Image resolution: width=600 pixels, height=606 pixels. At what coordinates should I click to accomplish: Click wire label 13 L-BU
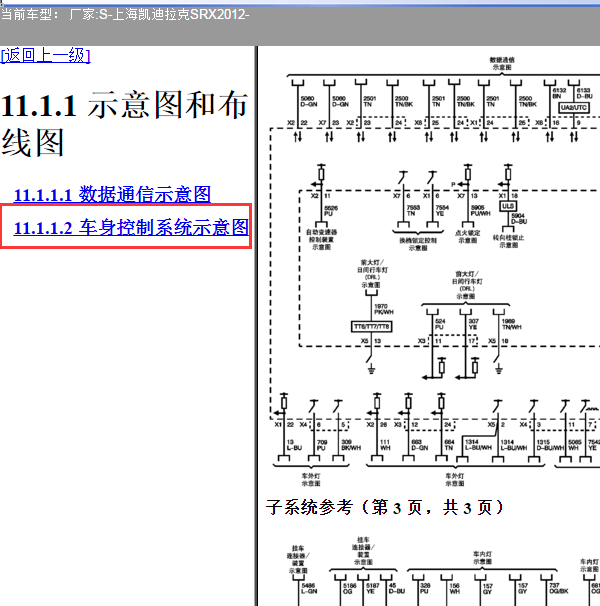click(x=294, y=445)
